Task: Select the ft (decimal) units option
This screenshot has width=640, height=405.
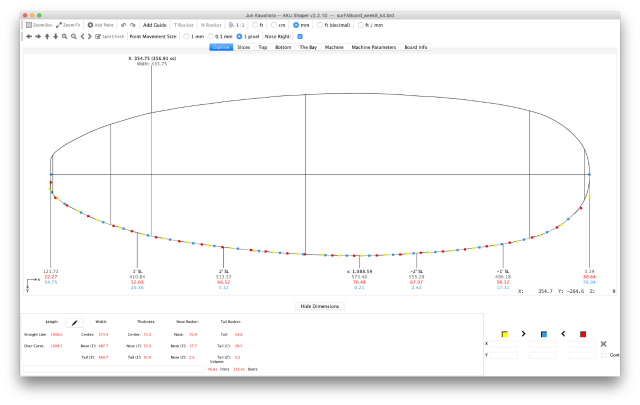Action: [x=320, y=25]
